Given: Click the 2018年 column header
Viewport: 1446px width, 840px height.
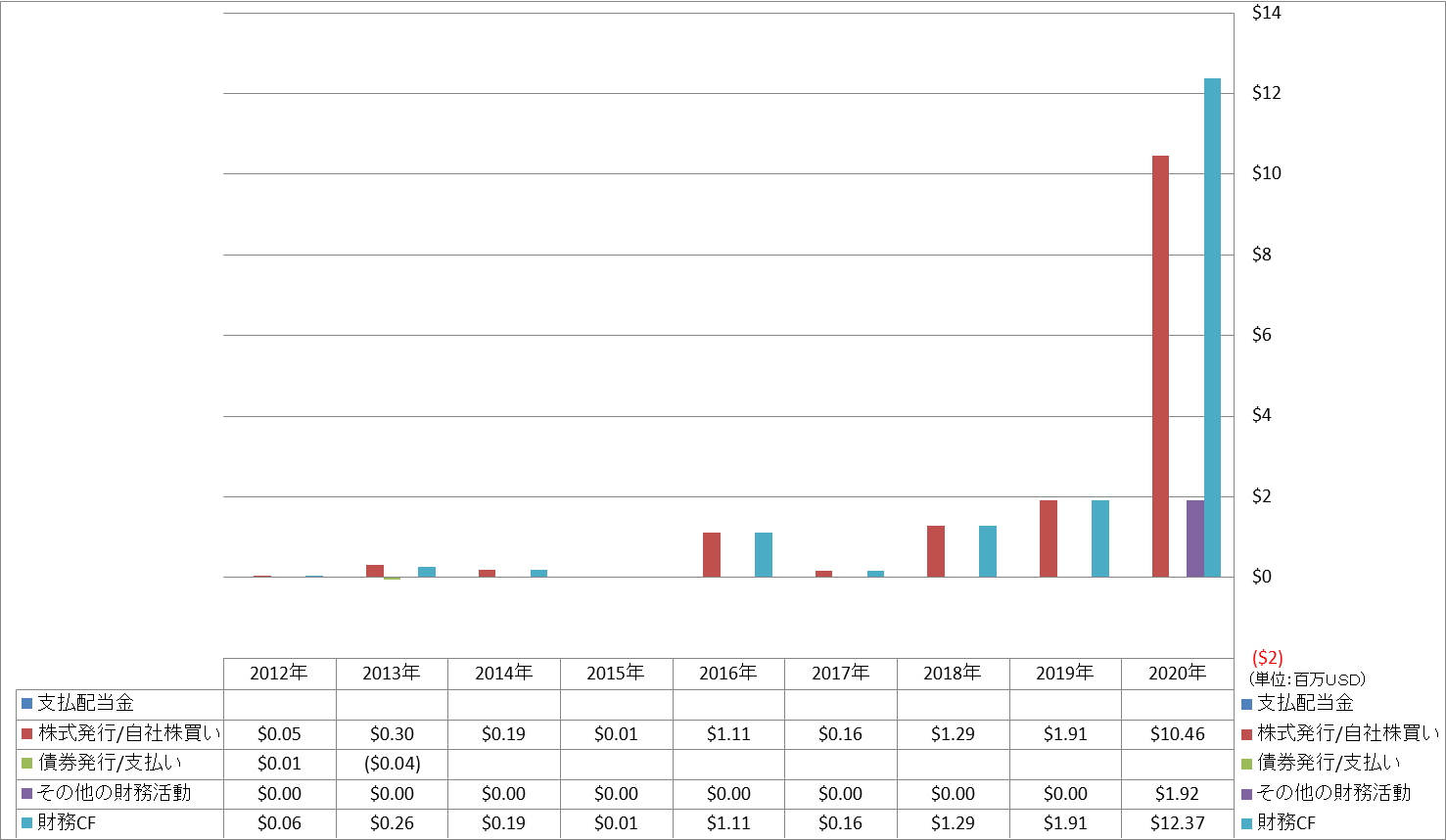Looking at the screenshot, I should pyautogui.click(x=953, y=674).
